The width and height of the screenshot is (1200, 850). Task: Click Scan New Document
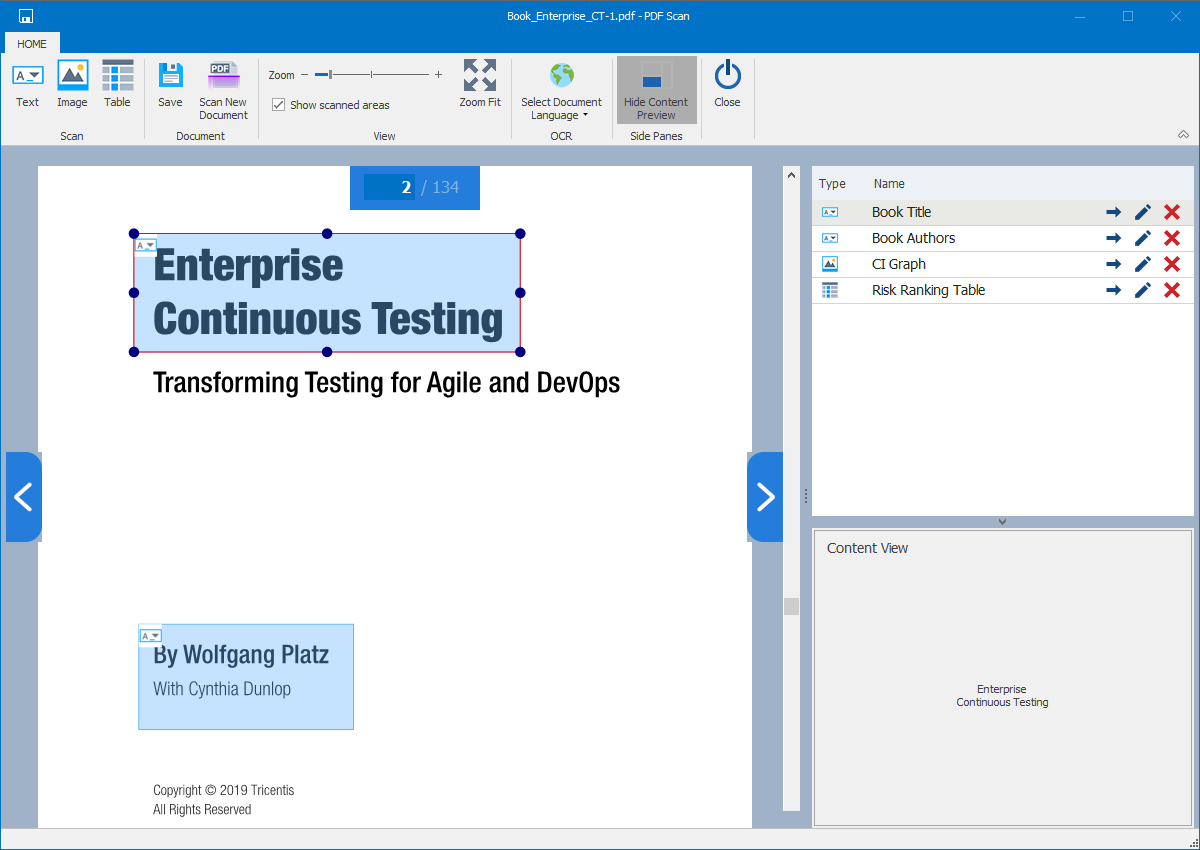pos(223,91)
